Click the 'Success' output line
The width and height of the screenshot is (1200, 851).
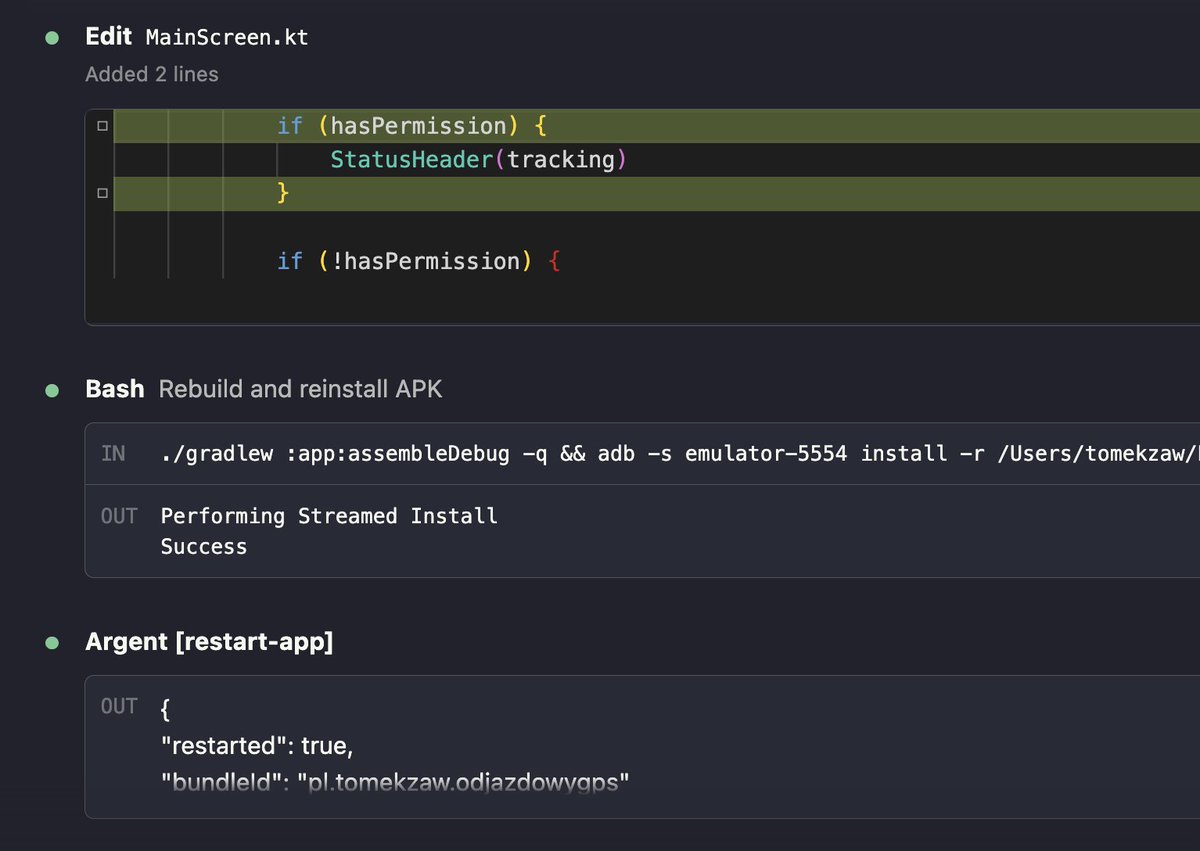click(x=204, y=546)
